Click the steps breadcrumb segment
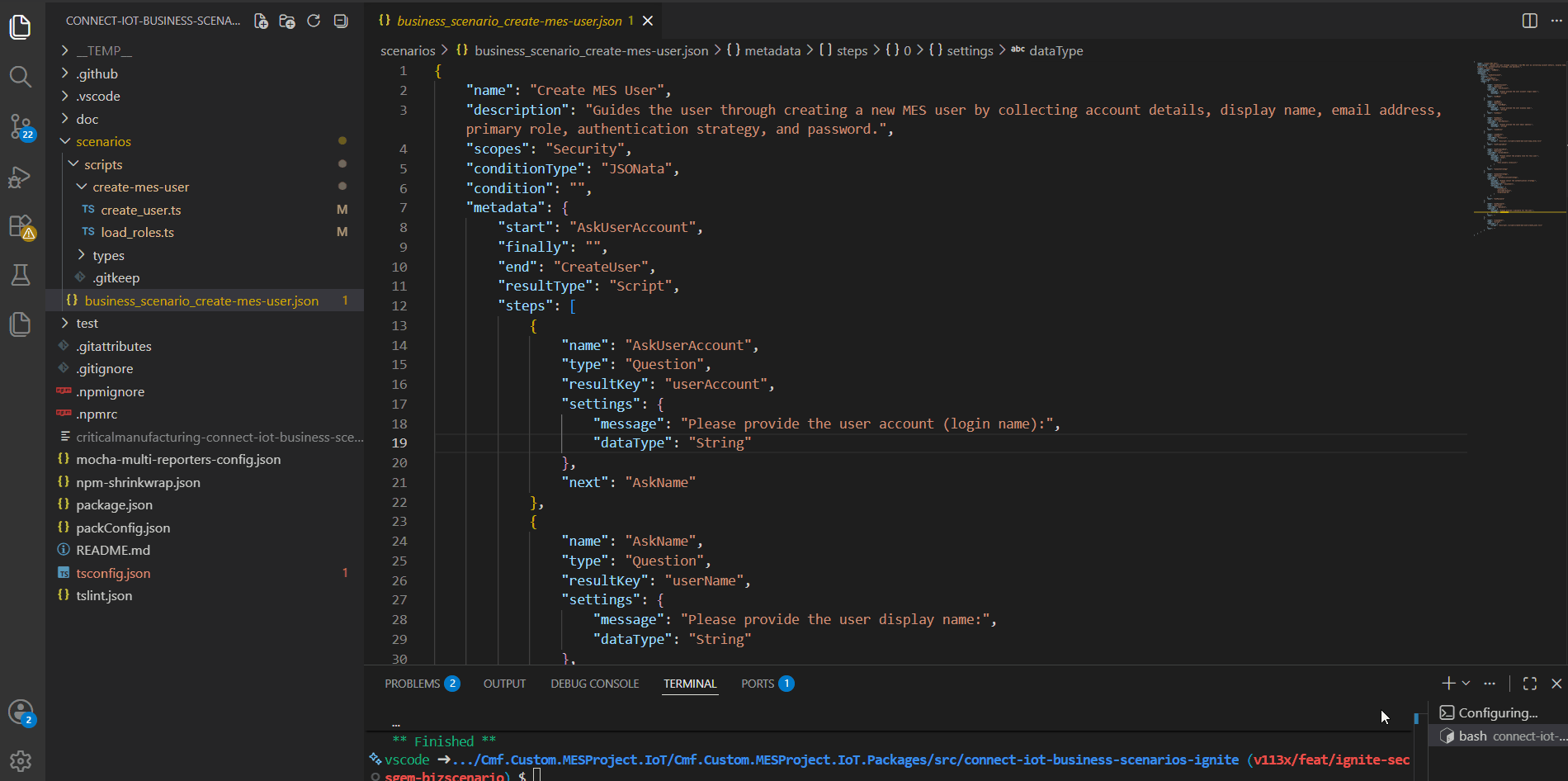1568x781 pixels. (x=843, y=51)
